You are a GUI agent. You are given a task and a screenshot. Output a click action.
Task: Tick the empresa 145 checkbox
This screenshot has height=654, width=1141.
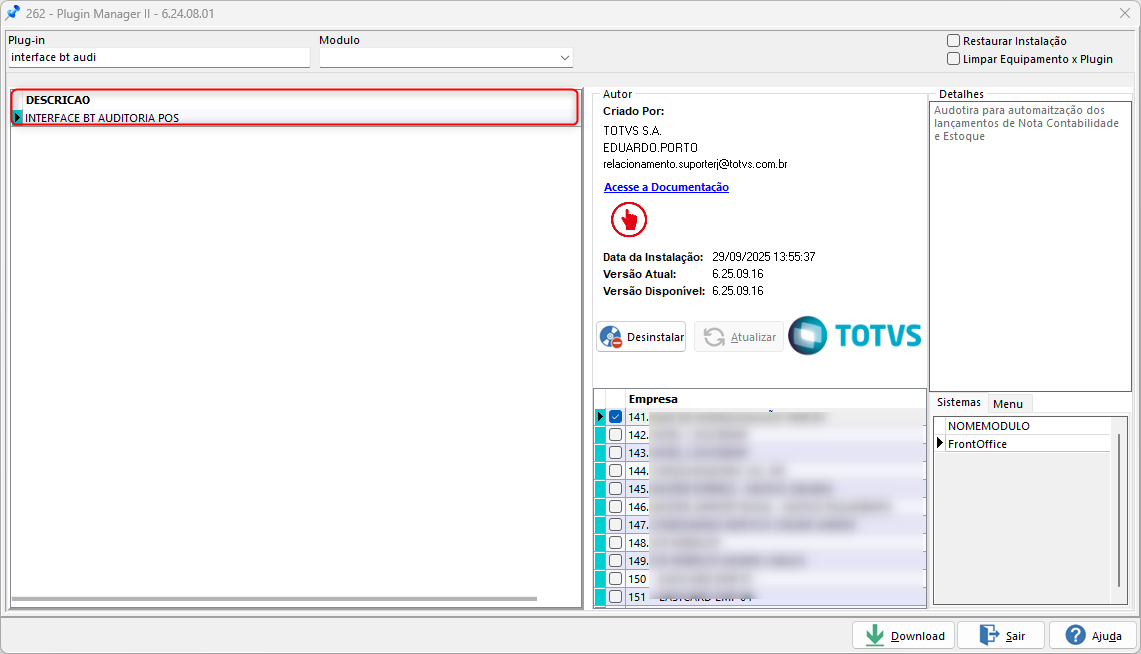point(616,489)
